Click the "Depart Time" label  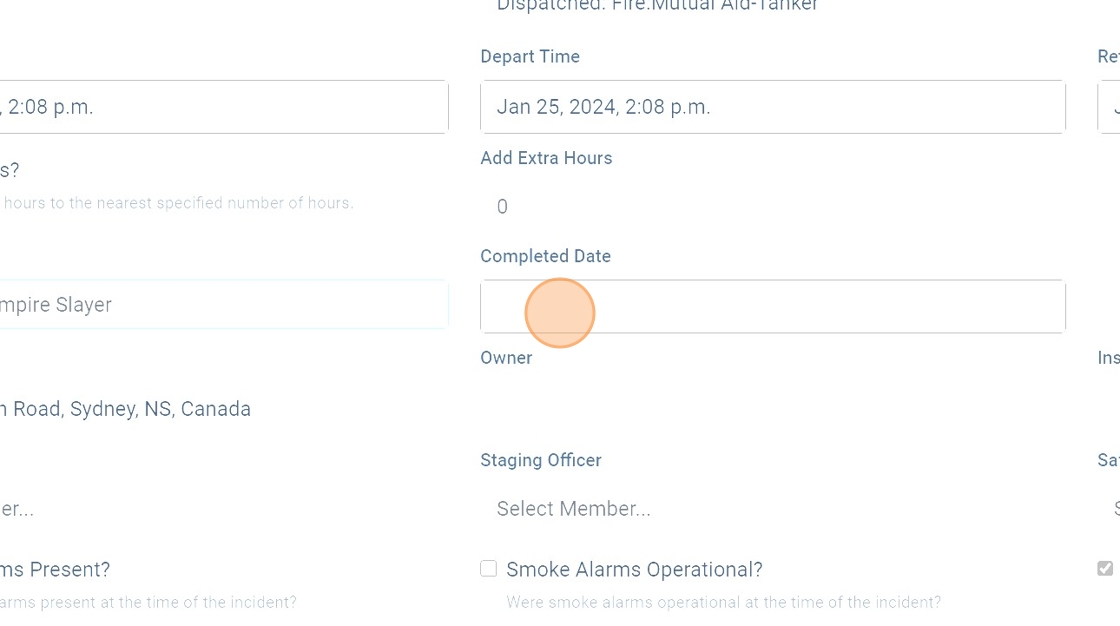click(530, 57)
